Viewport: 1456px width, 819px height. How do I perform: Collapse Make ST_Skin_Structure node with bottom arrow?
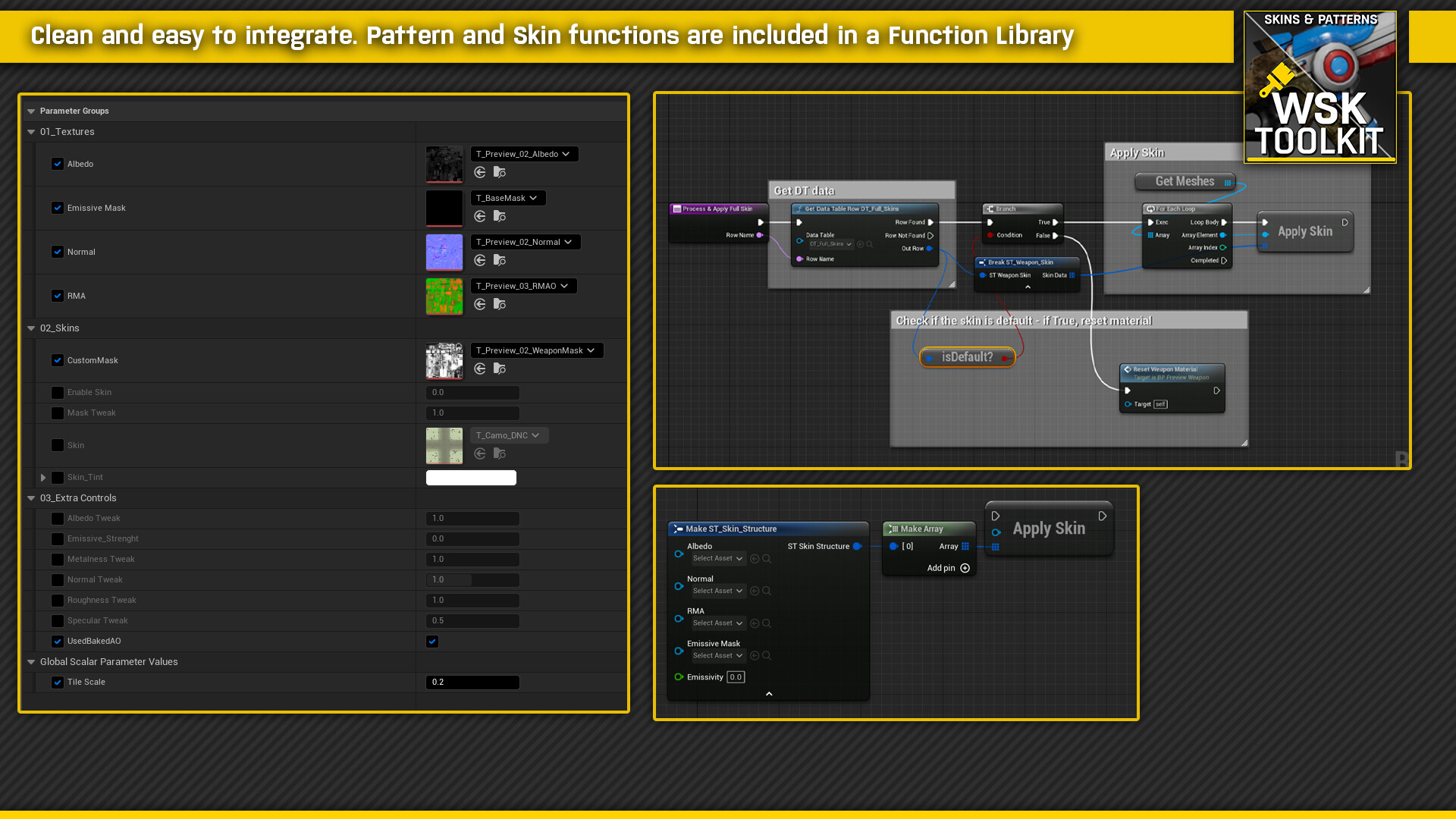(769, 694)
